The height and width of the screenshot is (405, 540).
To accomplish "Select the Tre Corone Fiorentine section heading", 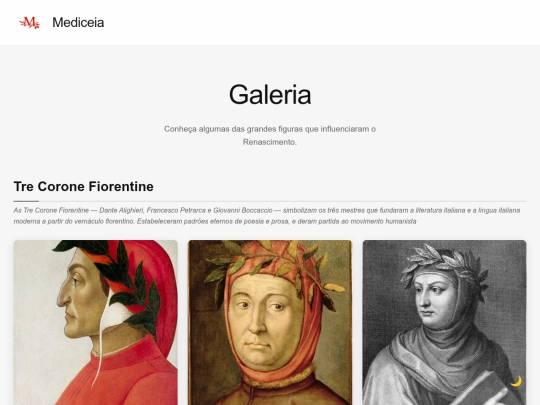I will click(x=84, y=186).
